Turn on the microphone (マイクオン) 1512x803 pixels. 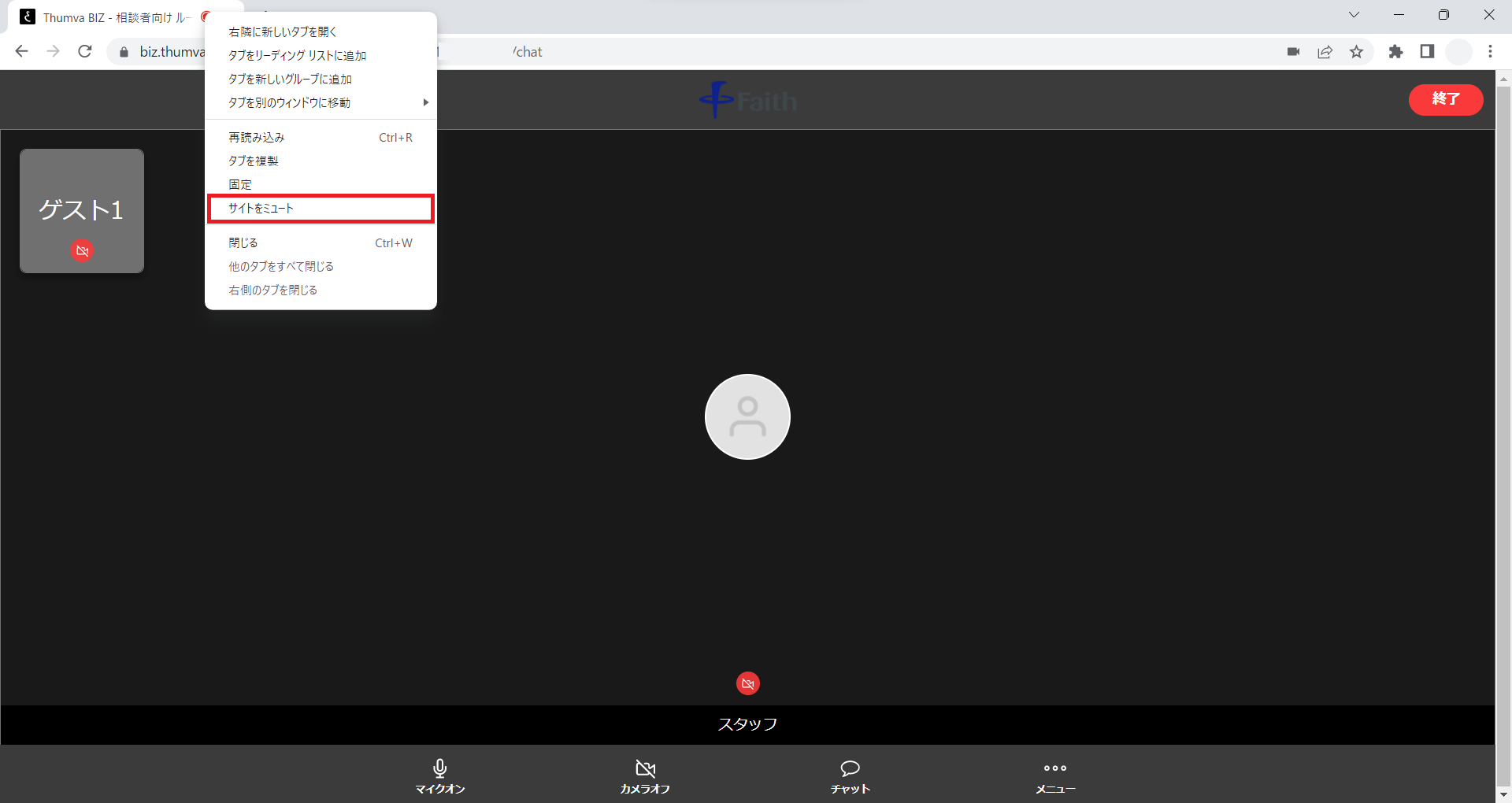point(439,775)
